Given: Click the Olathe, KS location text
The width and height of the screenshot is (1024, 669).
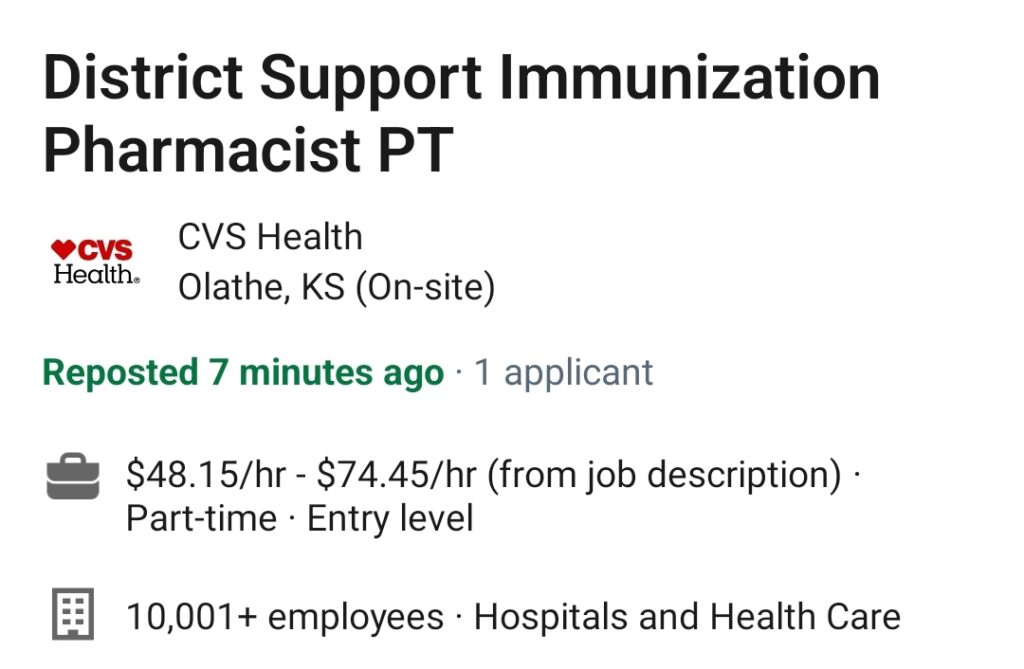Looking at the screenshot, I should (261, 287).
